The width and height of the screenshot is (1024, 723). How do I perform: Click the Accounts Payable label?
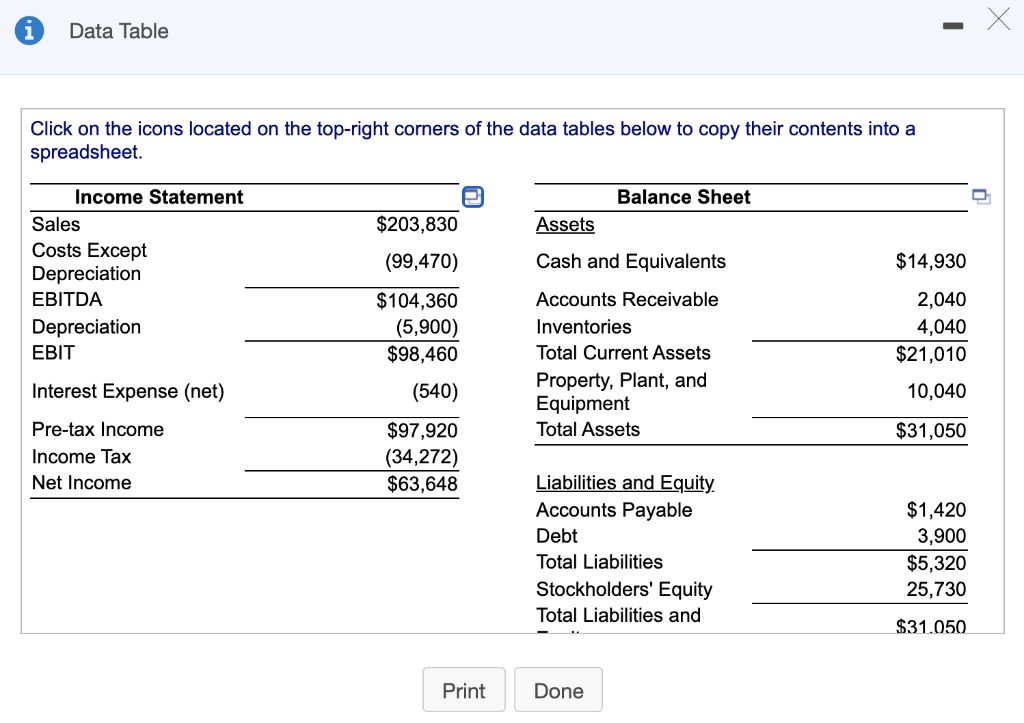click(614, 509)
